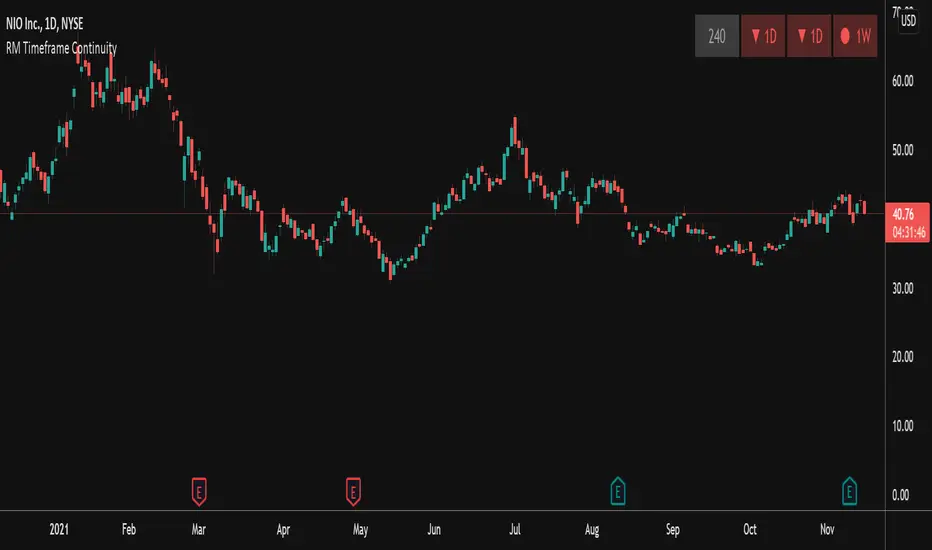The width and height of the screenshot is (932, 550).
Task: Click the second red 1D continuity box
Action: pos(809,36)
